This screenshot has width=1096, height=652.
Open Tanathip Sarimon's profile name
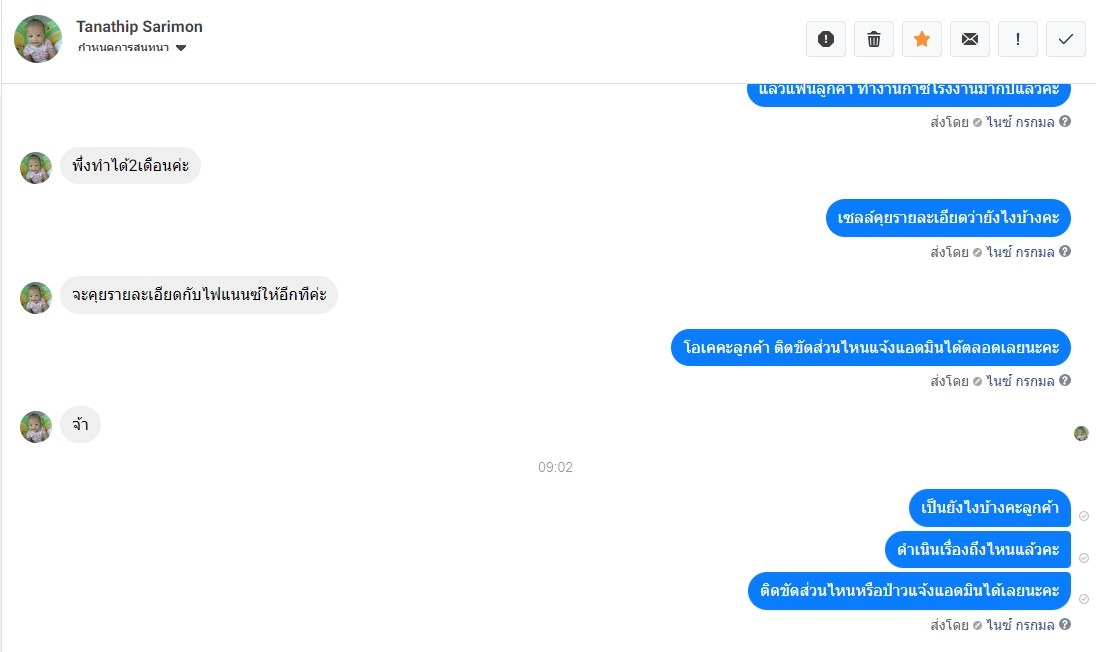[x=139, y=27]
